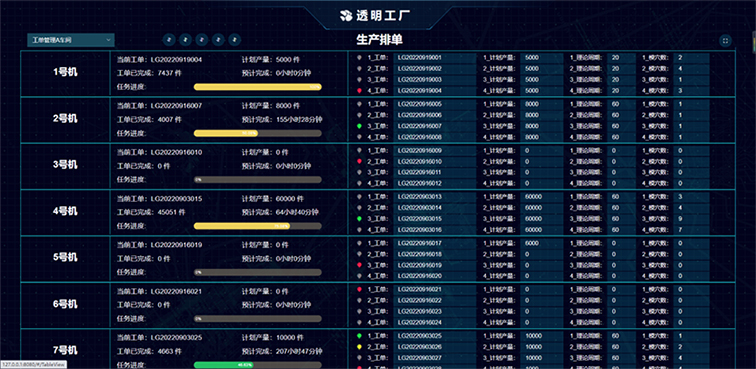This screenshot has height=369, width=756.
Task: Click the 3号机 machine label
Action: pyautogui.click(x=65, y=165)
